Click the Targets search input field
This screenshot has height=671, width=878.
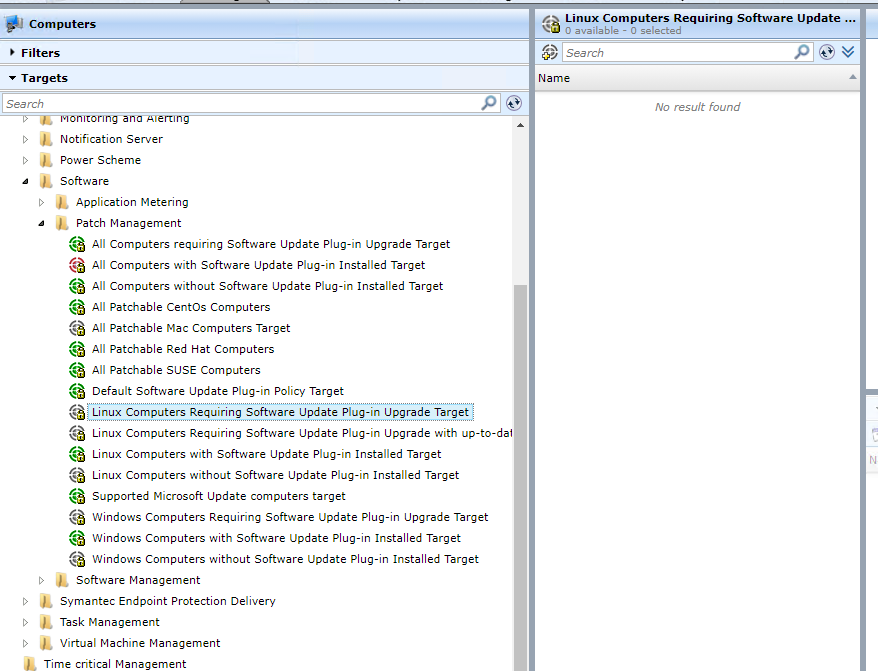coord(240,103)
